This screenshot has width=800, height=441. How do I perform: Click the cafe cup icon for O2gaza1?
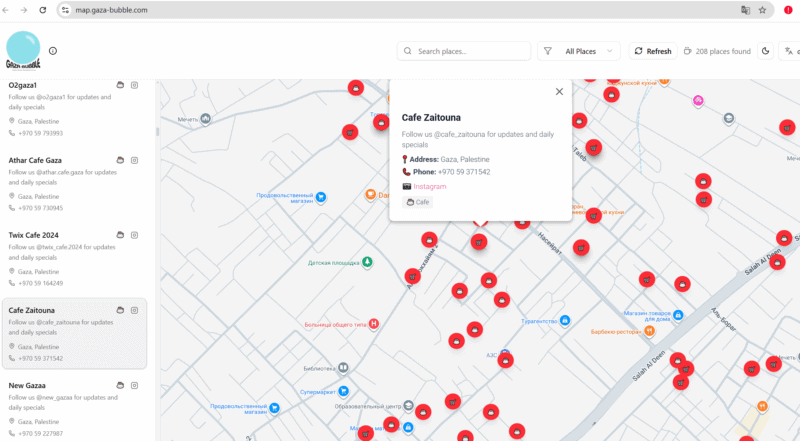[x=120, y=85]
